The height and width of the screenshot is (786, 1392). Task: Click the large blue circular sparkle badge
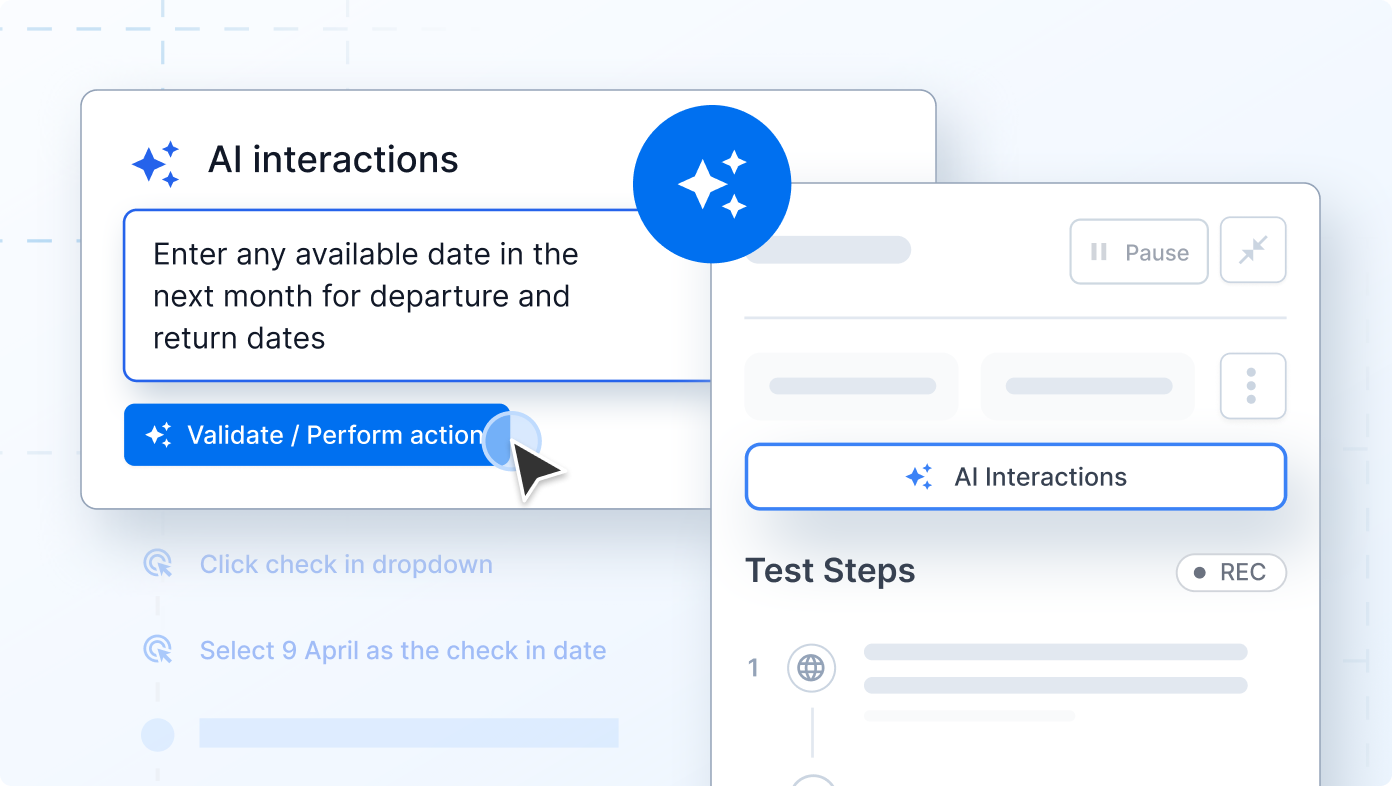click(x=711, y=185)
